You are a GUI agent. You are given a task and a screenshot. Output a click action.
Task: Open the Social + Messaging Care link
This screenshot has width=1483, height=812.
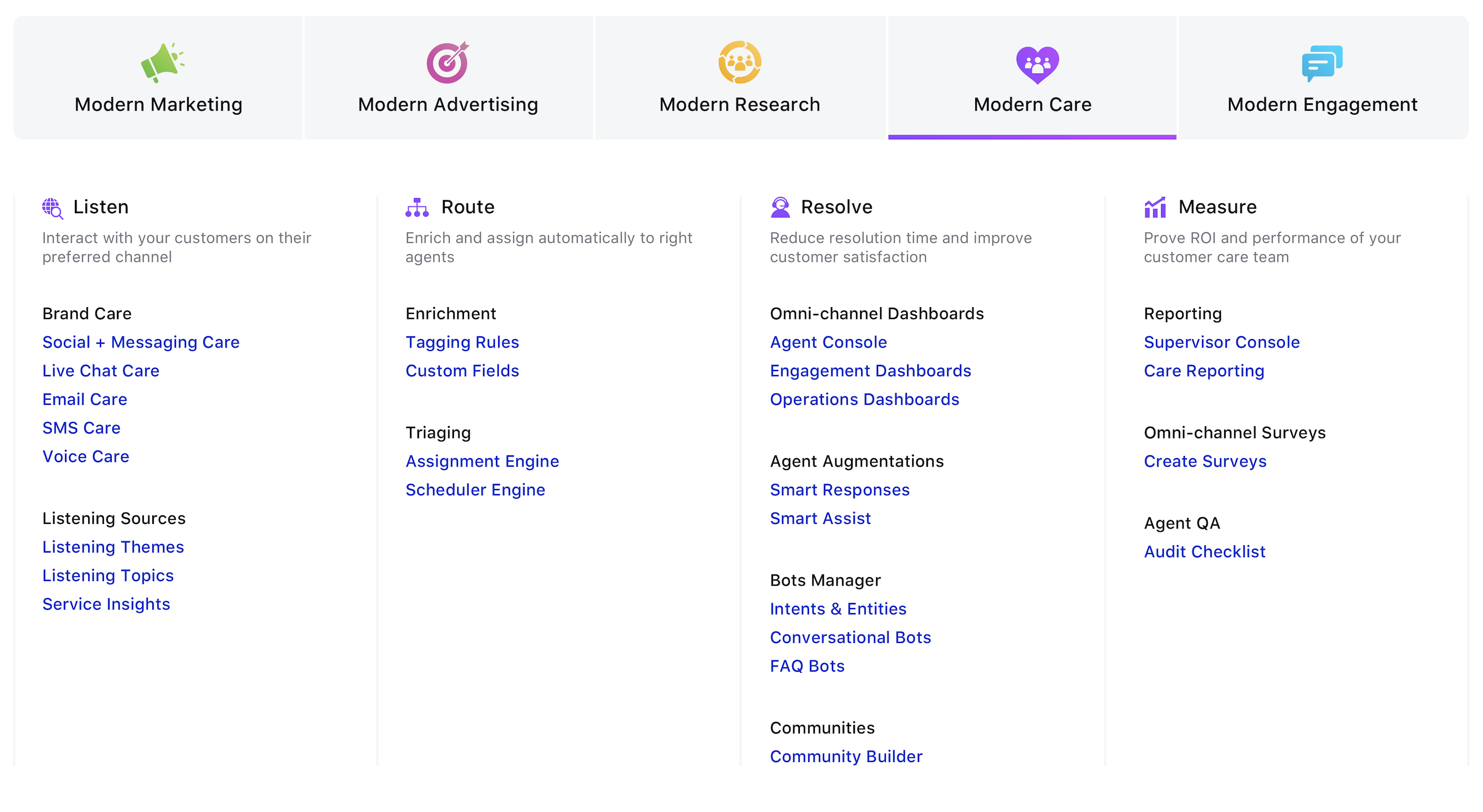point(140,343)
